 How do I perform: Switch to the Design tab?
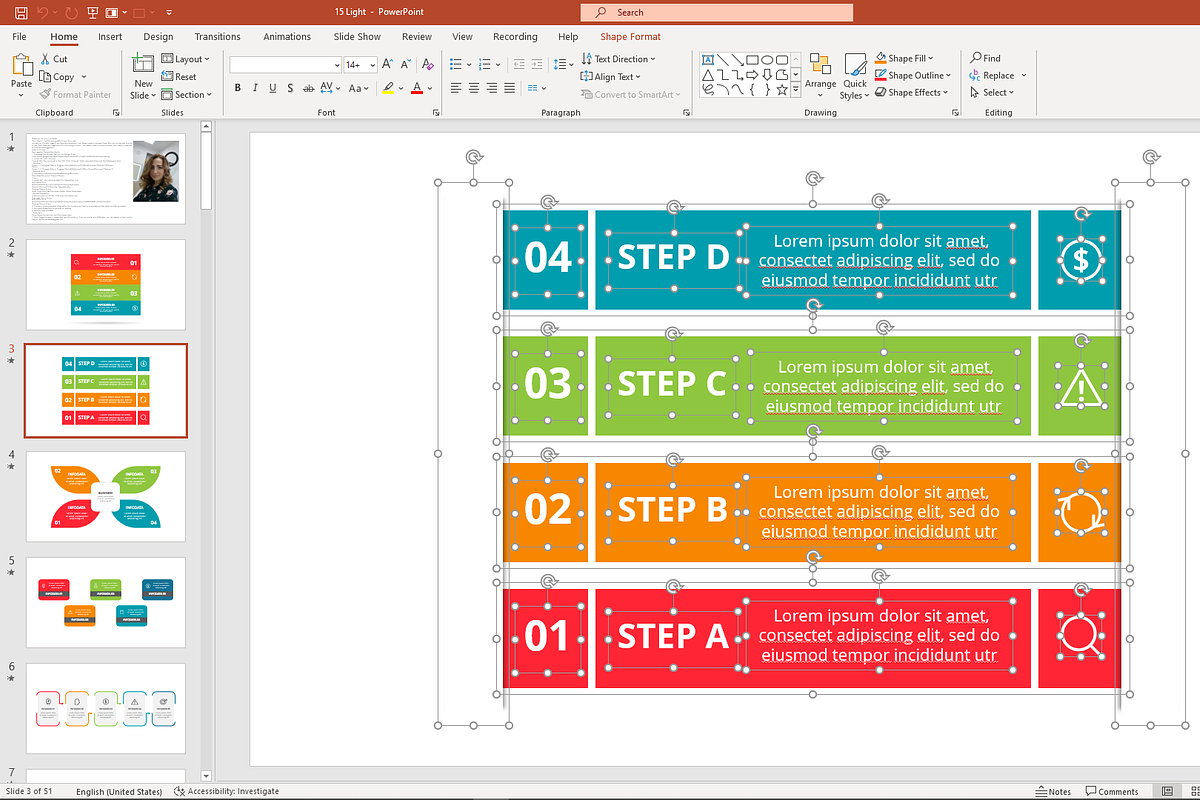pos(158,37)
